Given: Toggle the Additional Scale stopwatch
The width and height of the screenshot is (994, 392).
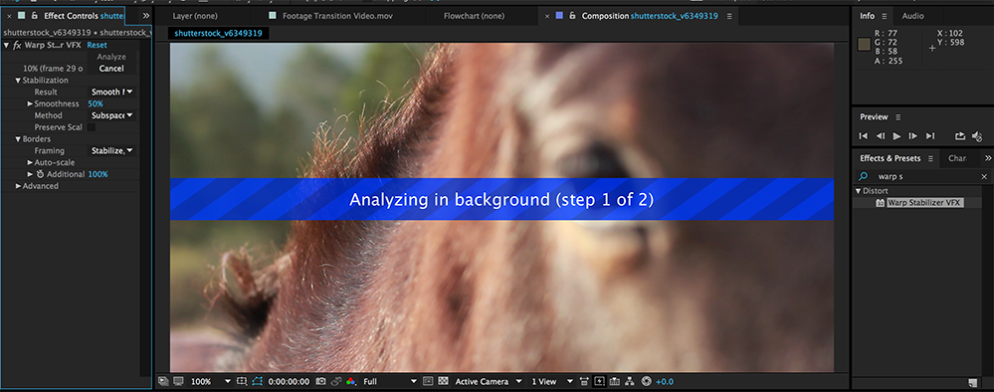Looking at the screenshot, I should tap(40, 174).
